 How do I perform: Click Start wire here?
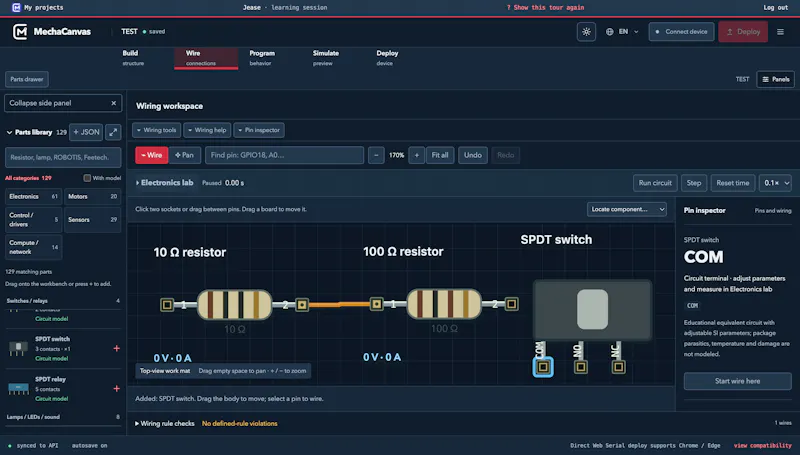pos(737,381)
